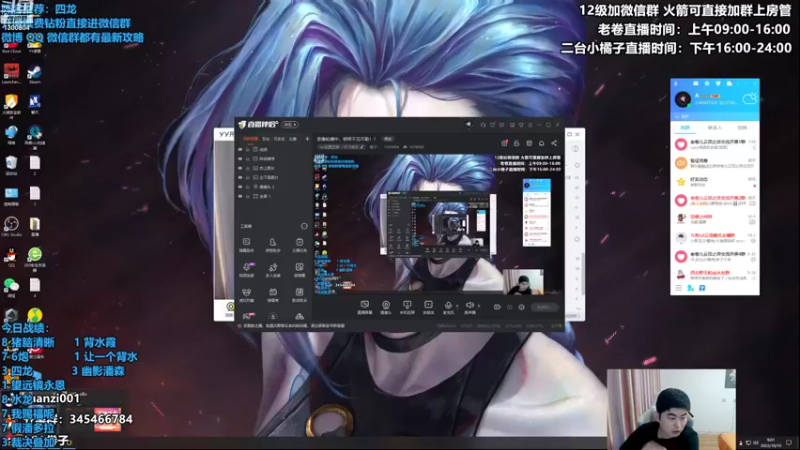Add multimedia source from bottom toolbar
This screenshot has width=800, height=450.
[428, 307]
